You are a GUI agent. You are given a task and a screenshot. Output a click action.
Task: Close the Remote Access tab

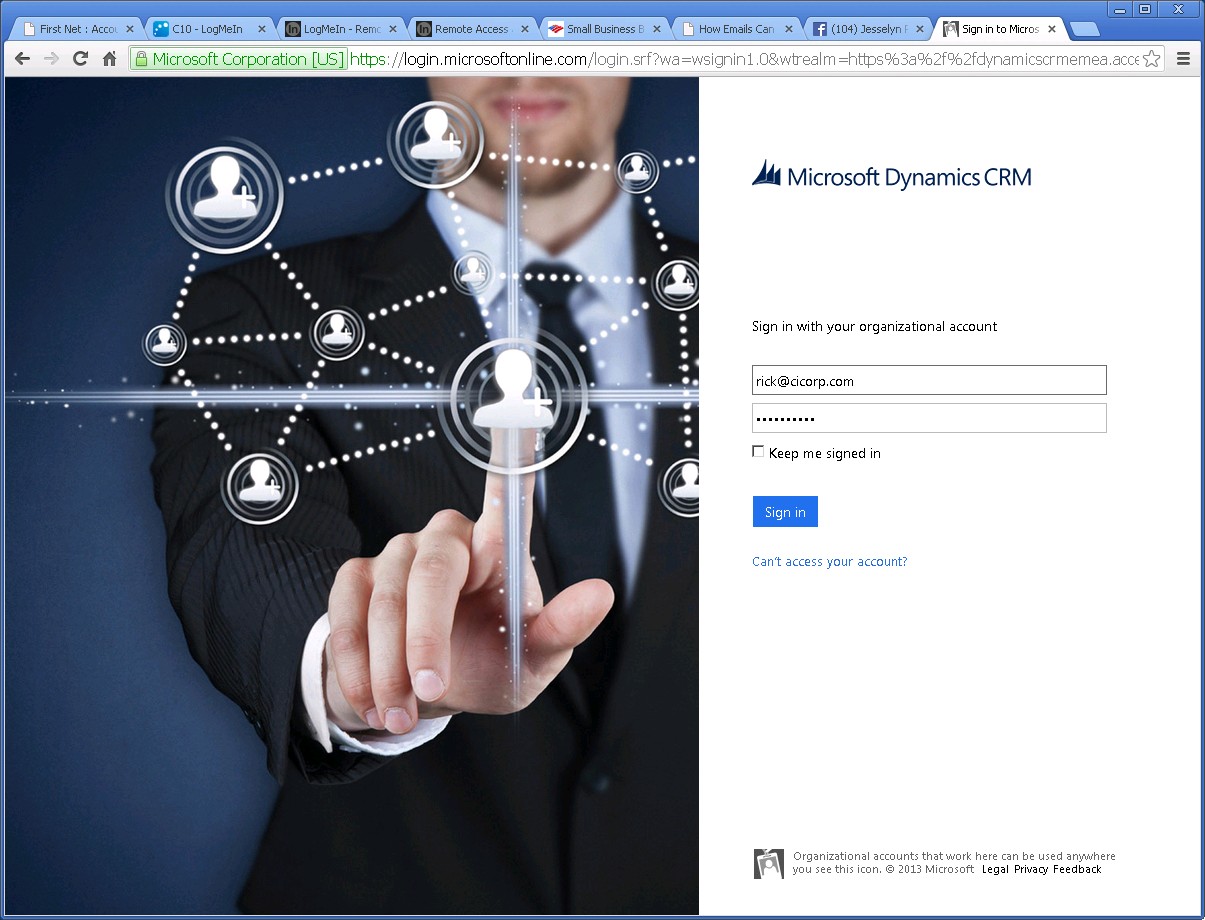[525, 29]
